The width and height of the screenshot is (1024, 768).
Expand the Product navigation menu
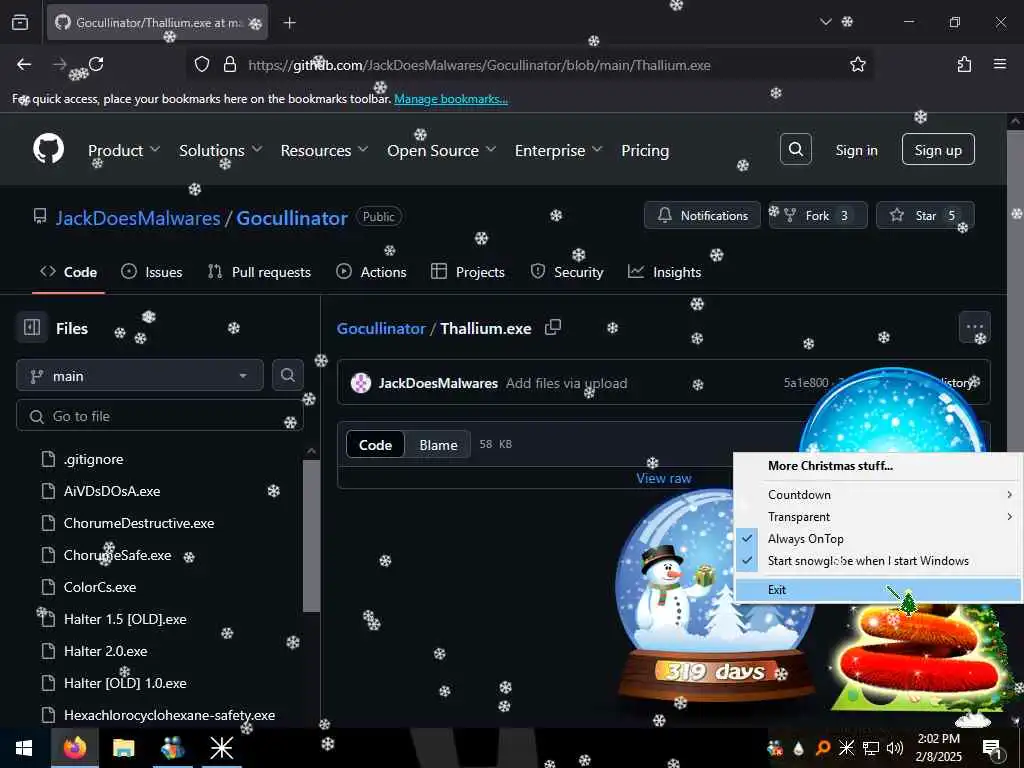pyautogui.click(x=124, y=150)
